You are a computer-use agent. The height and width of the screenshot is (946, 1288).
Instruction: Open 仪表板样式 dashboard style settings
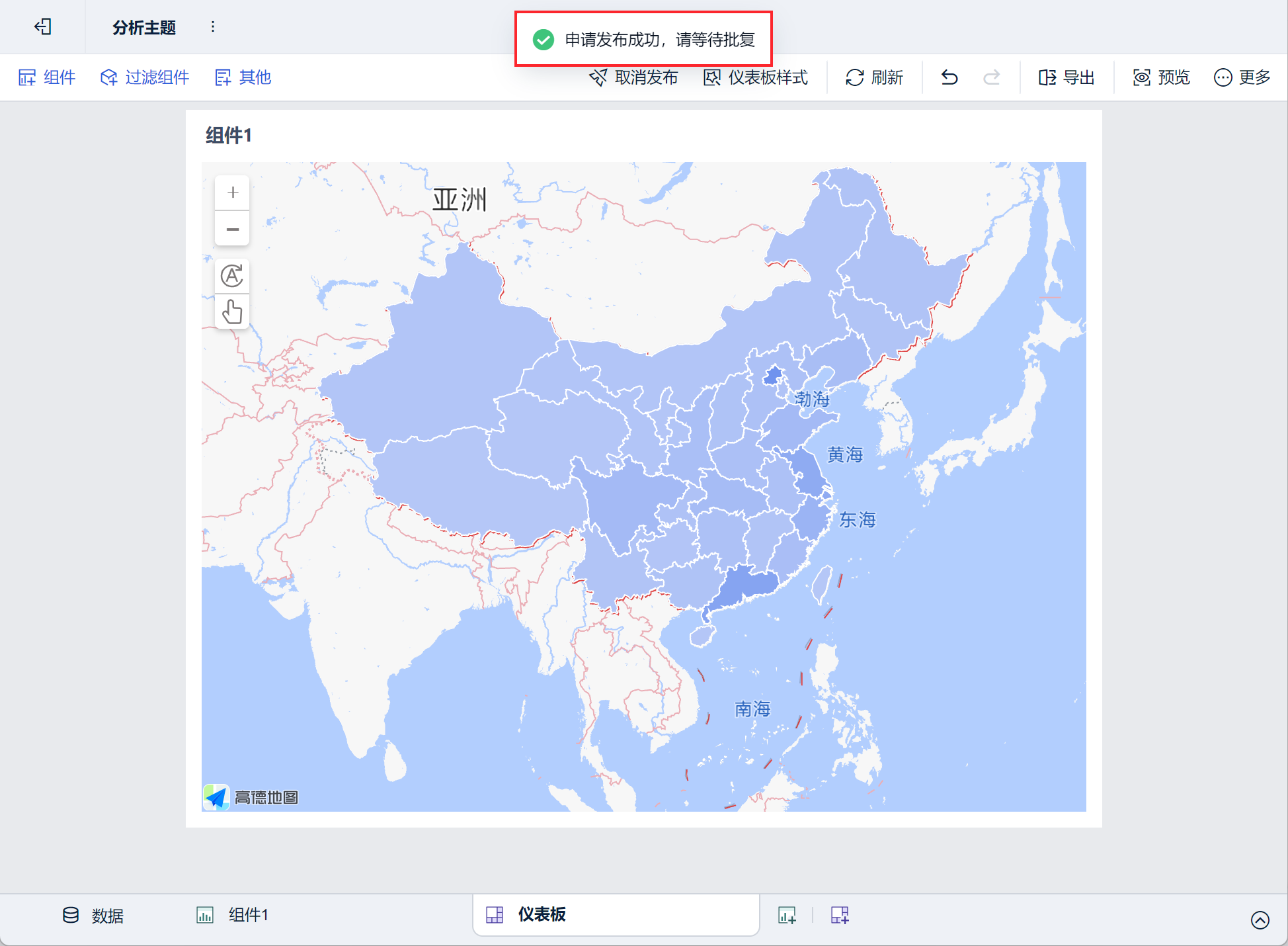(756, 77)
